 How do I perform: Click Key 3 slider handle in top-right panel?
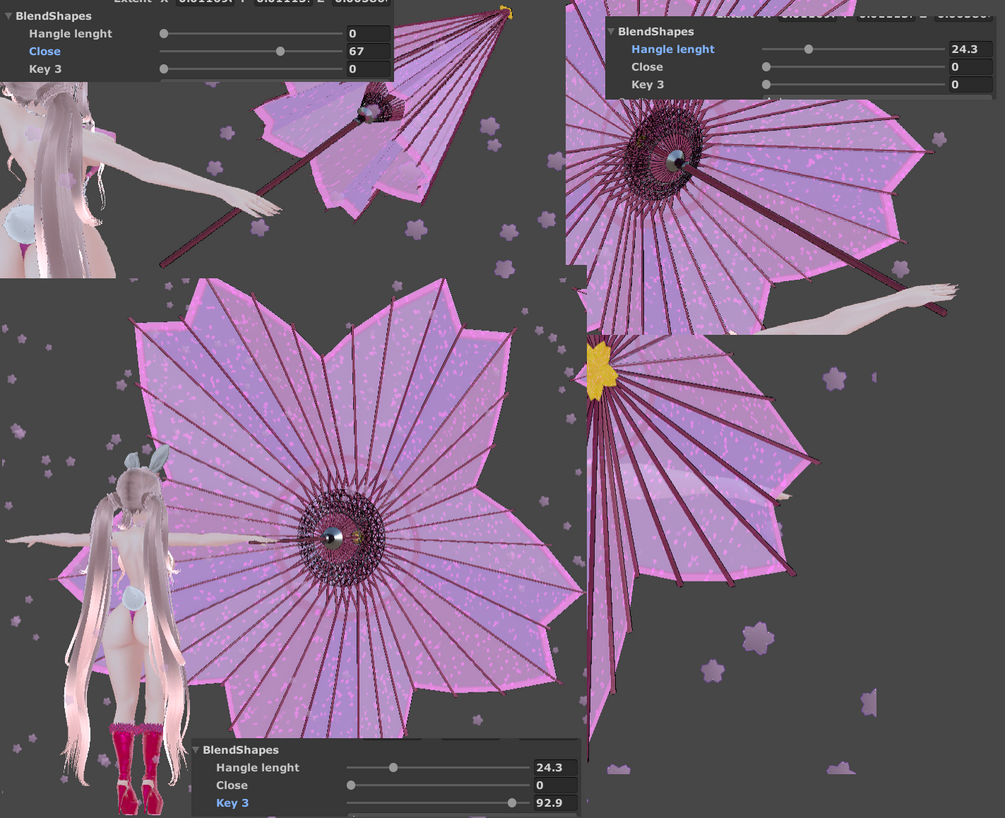point(767,85)
